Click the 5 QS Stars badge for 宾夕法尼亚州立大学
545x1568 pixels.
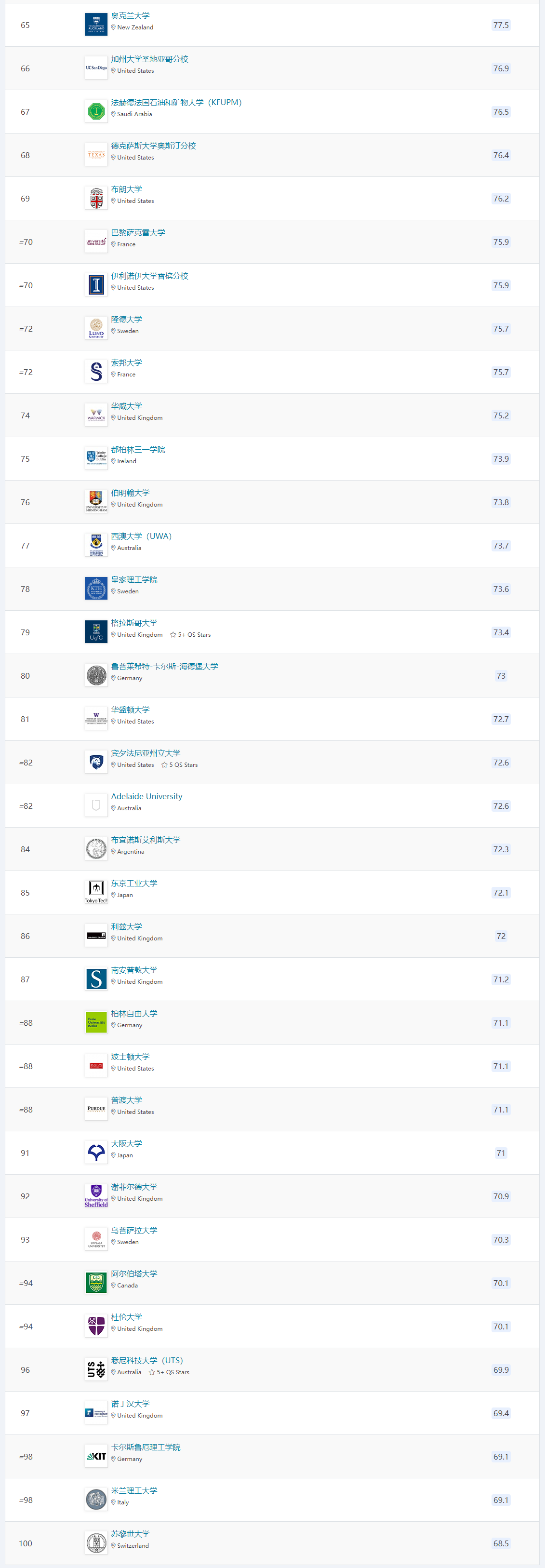click(x=179, y=764)
